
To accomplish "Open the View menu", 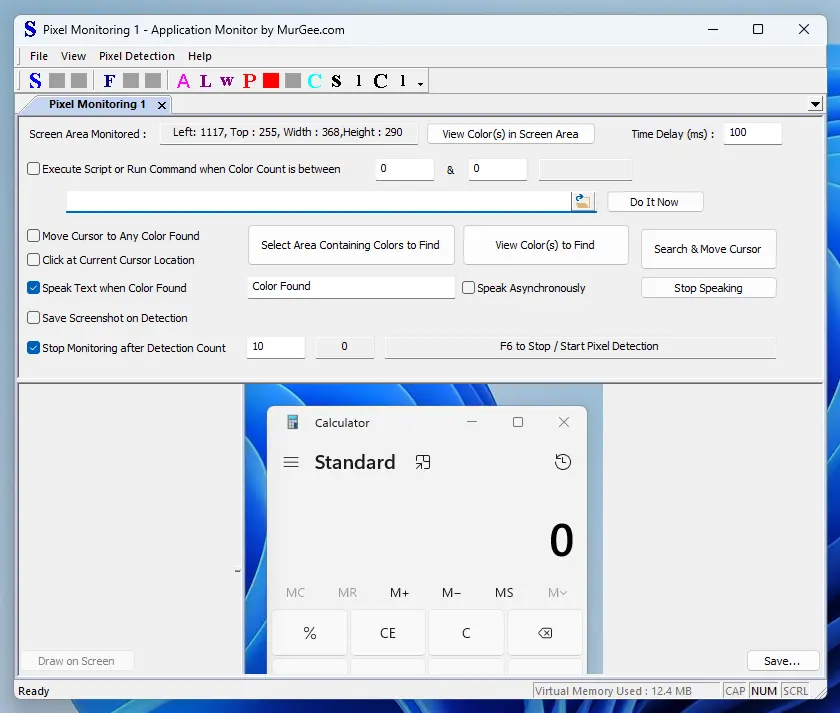I will [73, 56].
